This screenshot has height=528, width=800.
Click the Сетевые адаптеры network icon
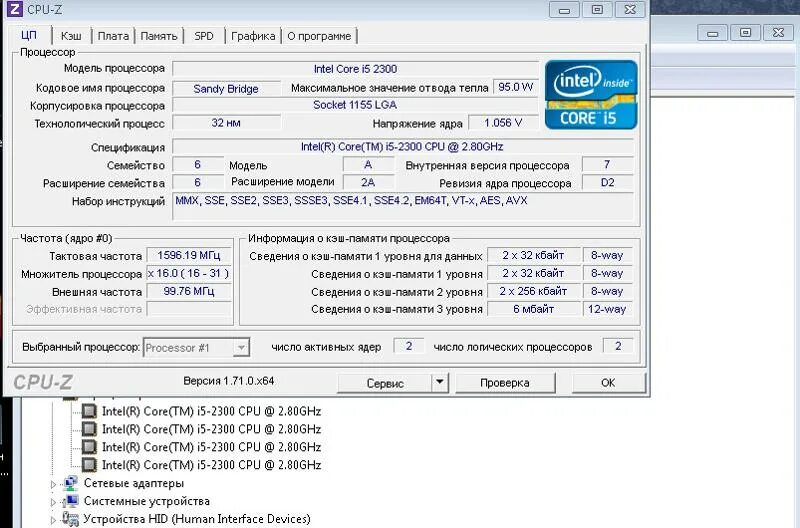coord(70,483)
